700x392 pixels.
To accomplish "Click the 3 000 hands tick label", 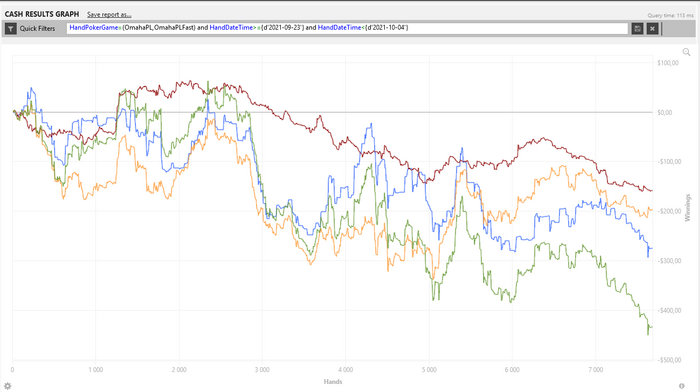I will (x=262, y=370).
